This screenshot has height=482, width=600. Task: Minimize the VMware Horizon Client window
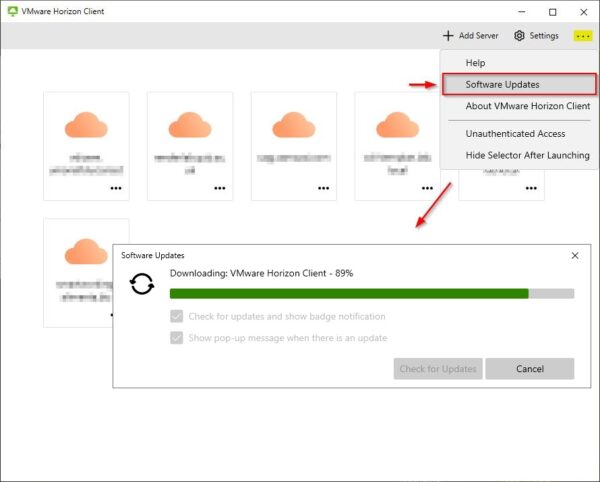coord(521,12)
